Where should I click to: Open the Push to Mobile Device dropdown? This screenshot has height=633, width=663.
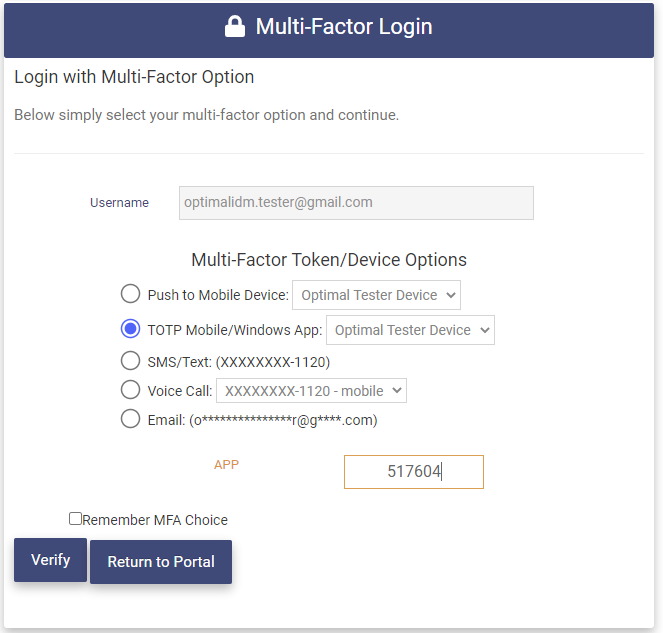376,295
